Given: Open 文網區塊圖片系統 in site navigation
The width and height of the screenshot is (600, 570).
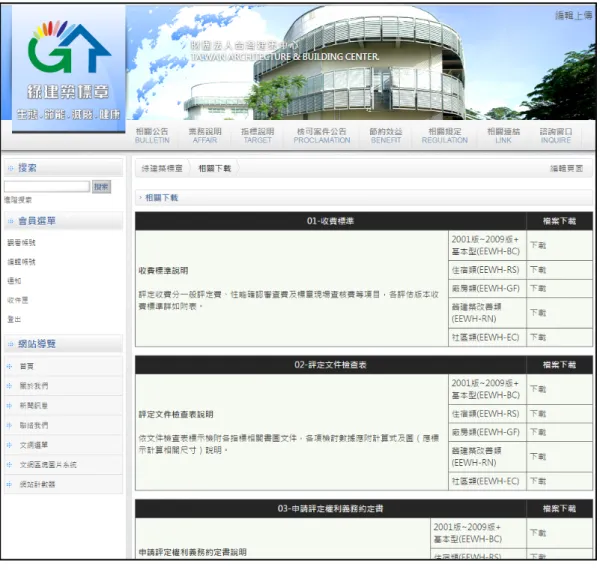Looking at the screenshot, I should click(48, 465).
